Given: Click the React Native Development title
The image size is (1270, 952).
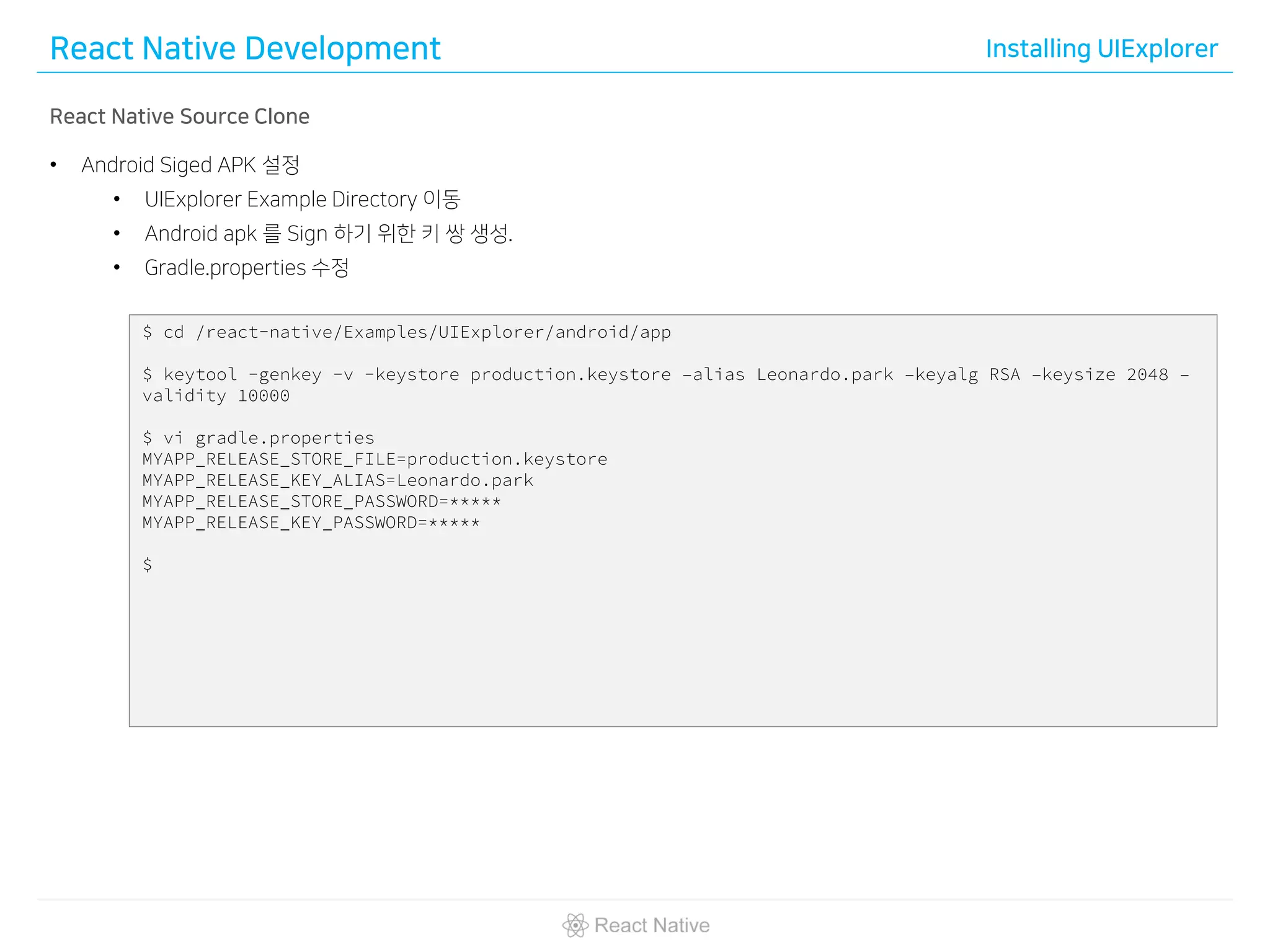Looking at the screenshot, I should tap(245, 49).
